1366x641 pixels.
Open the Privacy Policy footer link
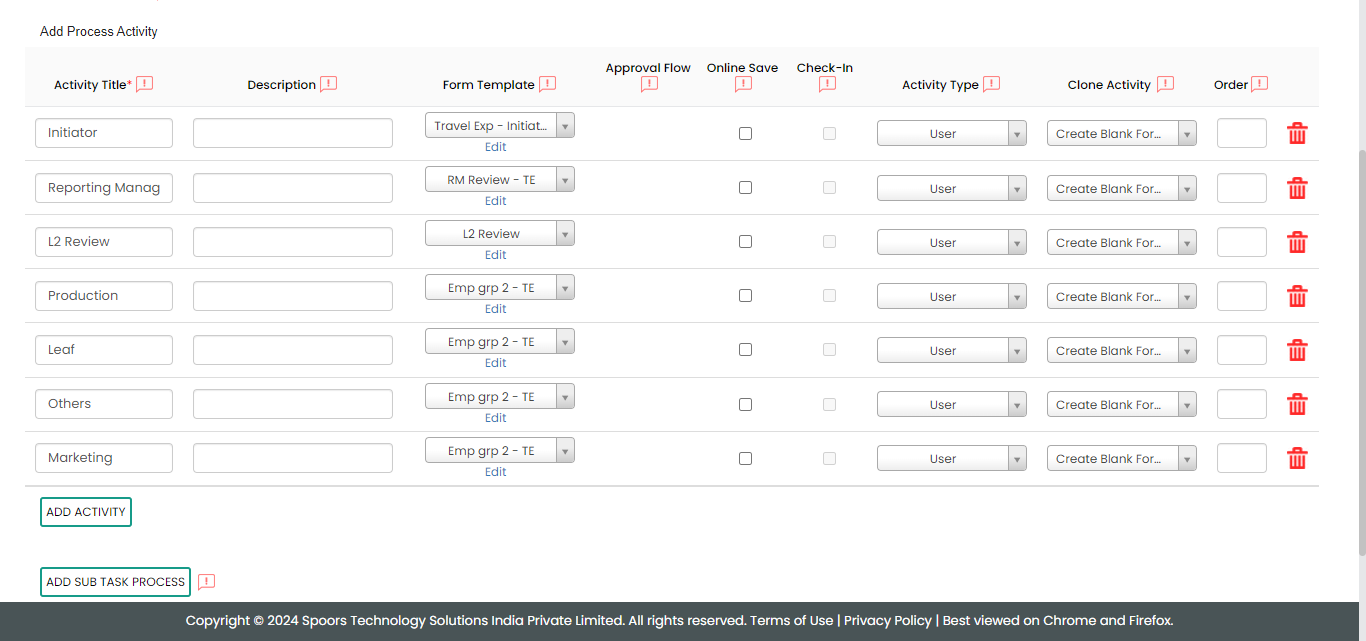coord(887,621)
